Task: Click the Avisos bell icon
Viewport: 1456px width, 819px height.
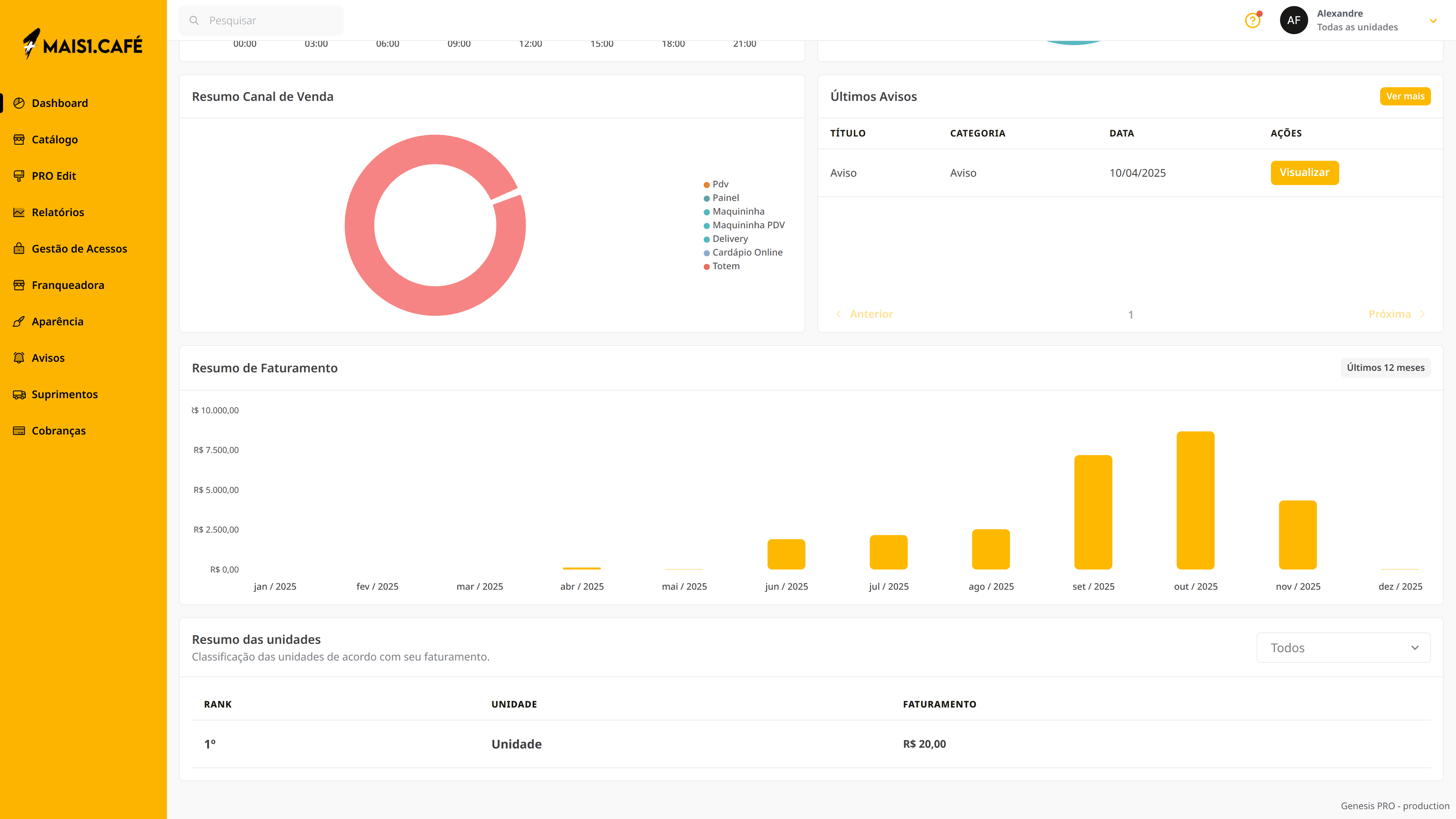Action: [19, 358]
